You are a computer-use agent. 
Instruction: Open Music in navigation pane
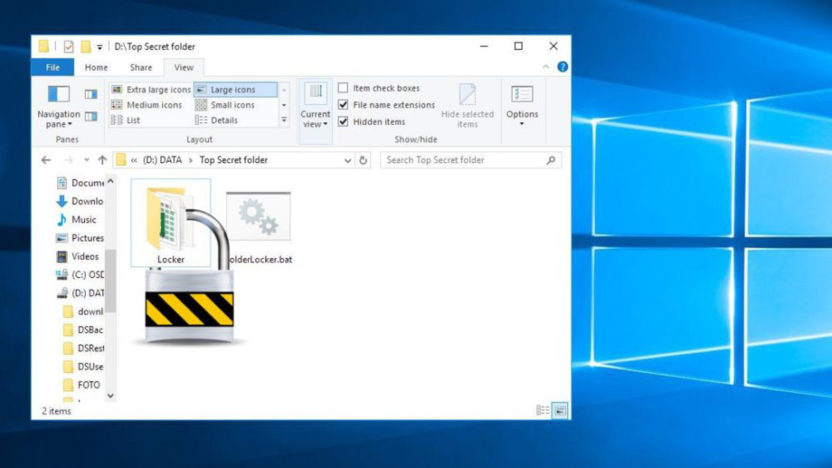[x=76, y=220]
